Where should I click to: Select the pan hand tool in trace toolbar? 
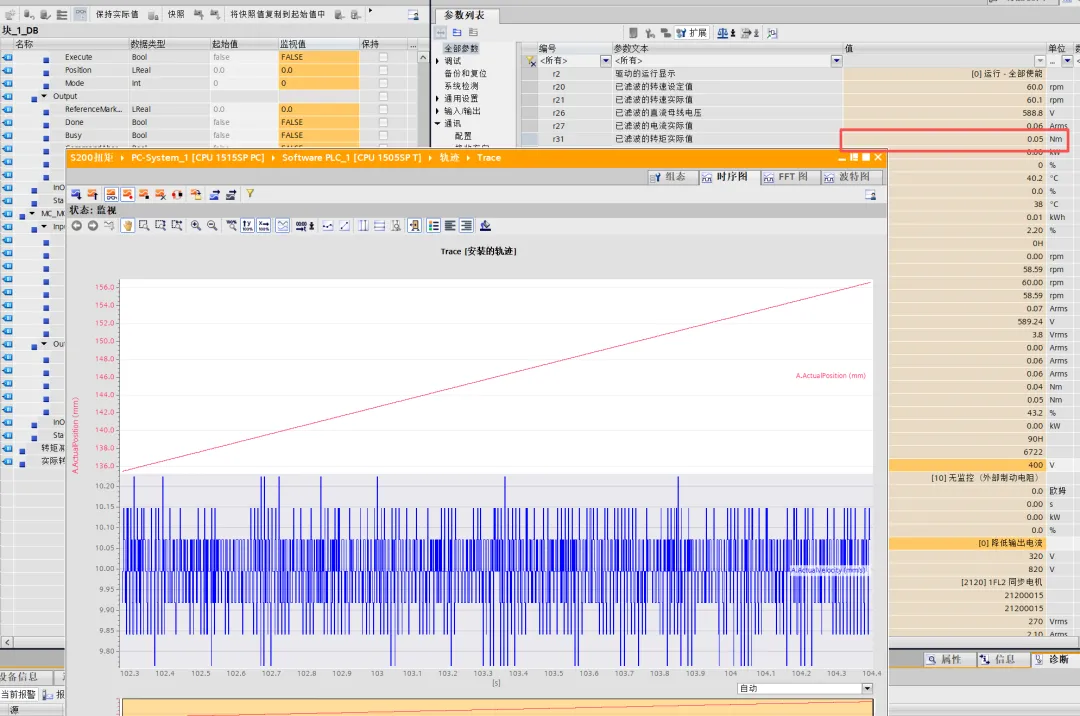click(x=127, y=226)
